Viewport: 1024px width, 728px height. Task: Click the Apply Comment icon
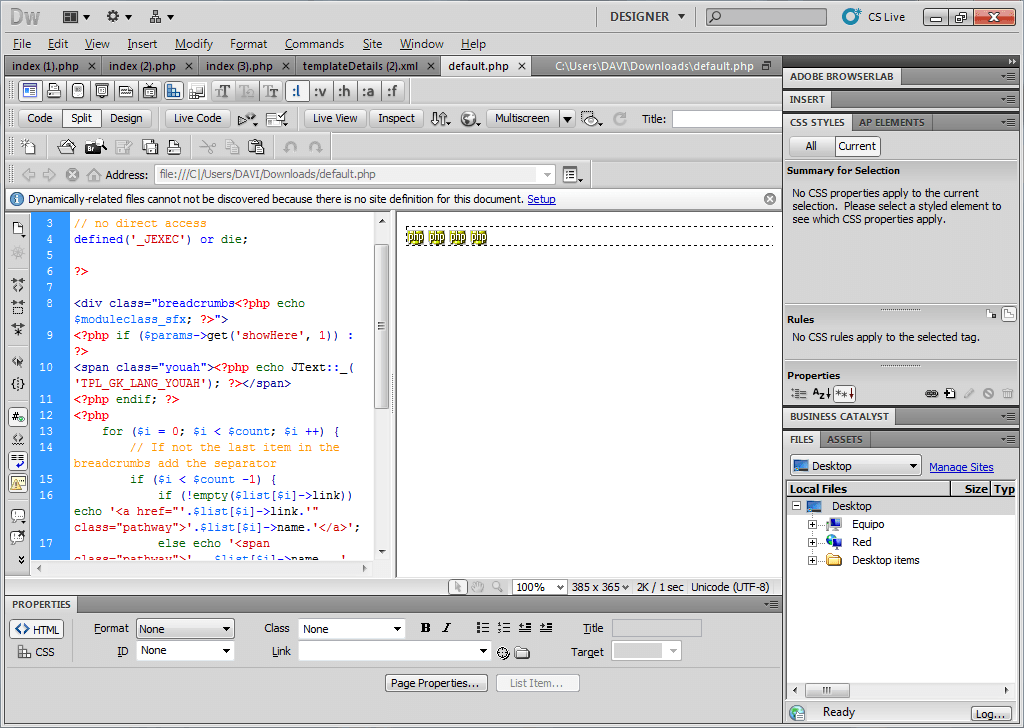pyautogui.click(x=18, y=516)
